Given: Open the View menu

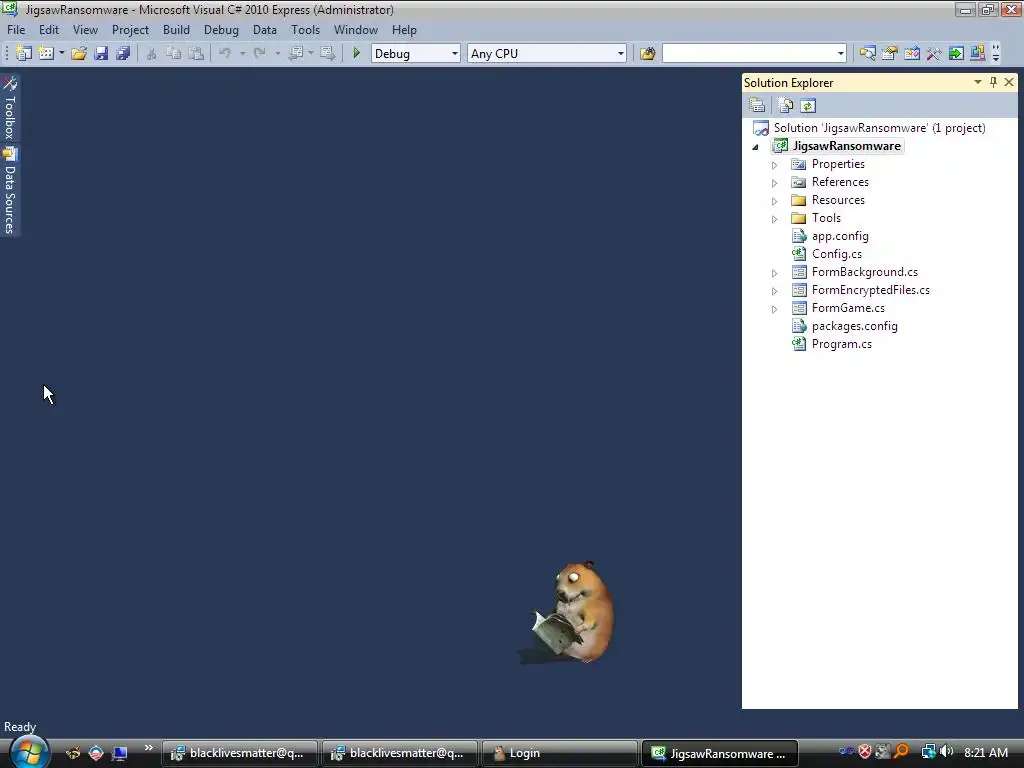Looking at the screenshot, I should point(86,30).
